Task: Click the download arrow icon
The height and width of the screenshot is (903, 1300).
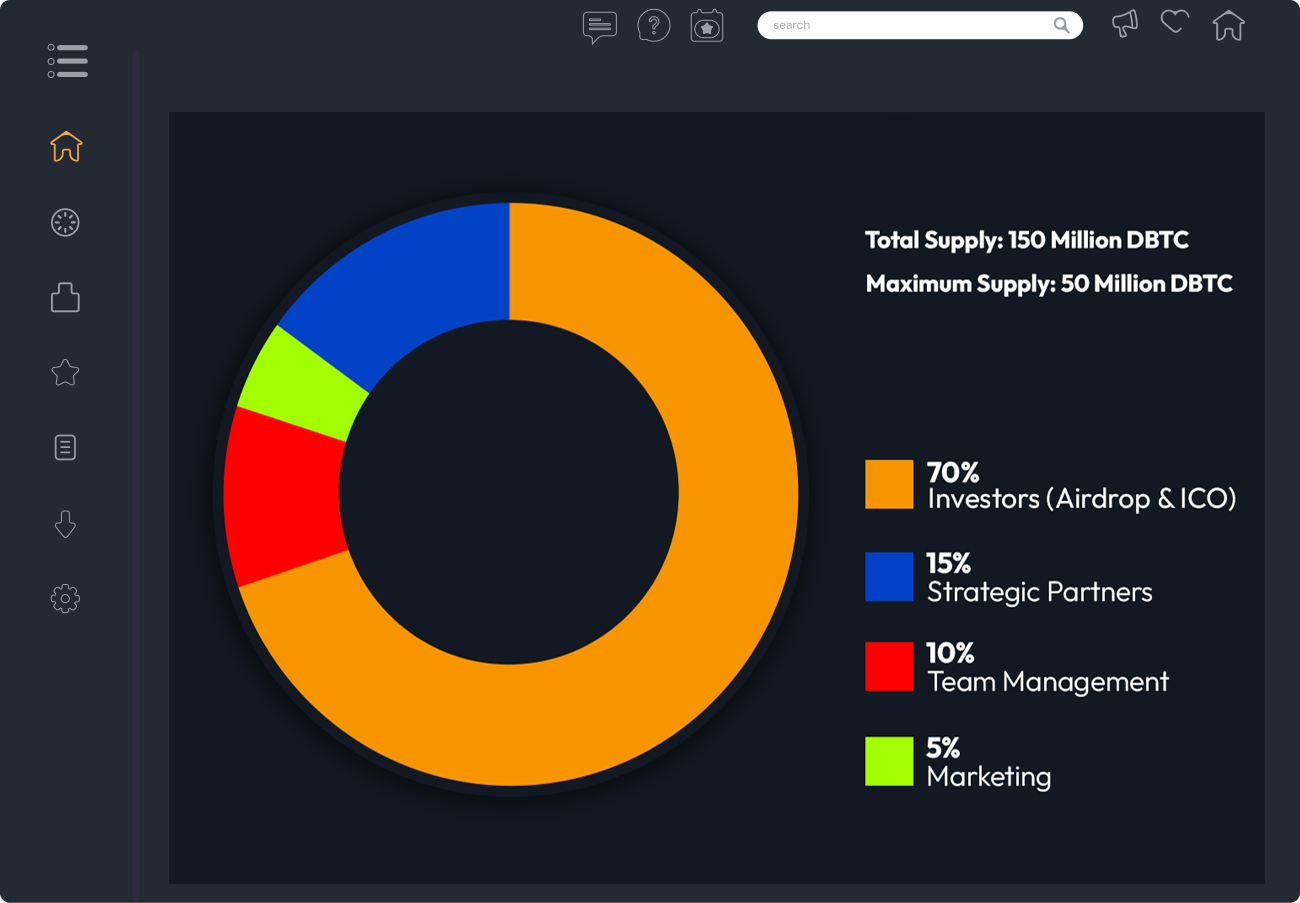Action: tap(65, 524)
